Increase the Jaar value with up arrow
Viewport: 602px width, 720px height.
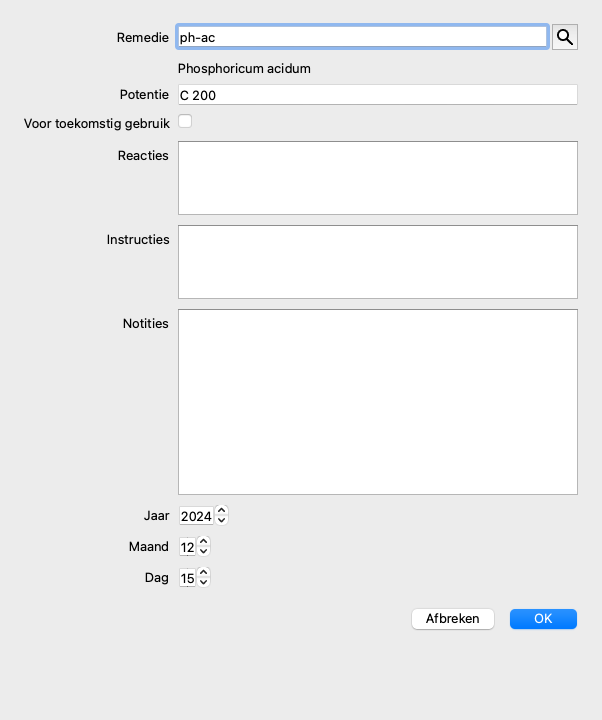[x=222, y=512]
